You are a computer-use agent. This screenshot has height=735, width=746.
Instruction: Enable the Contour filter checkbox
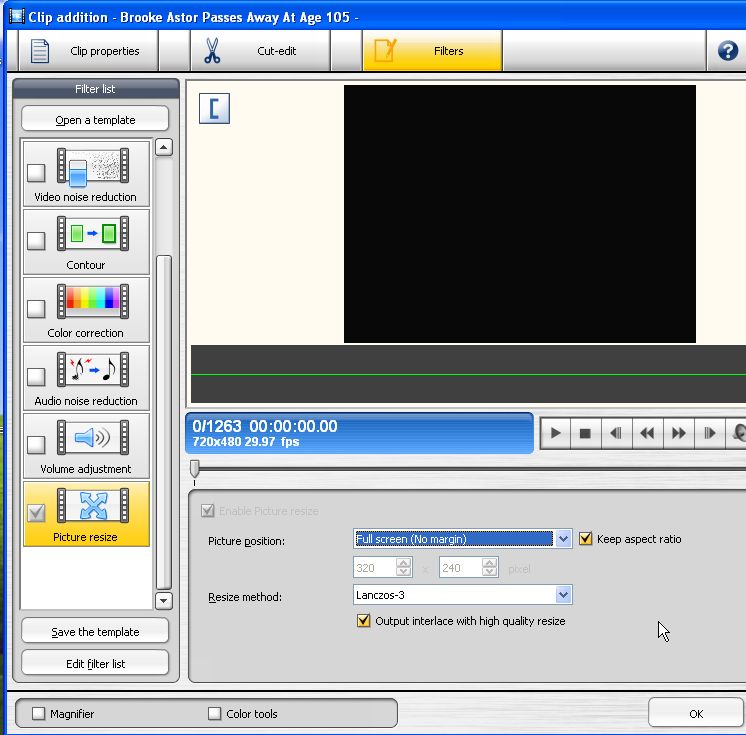36,241
